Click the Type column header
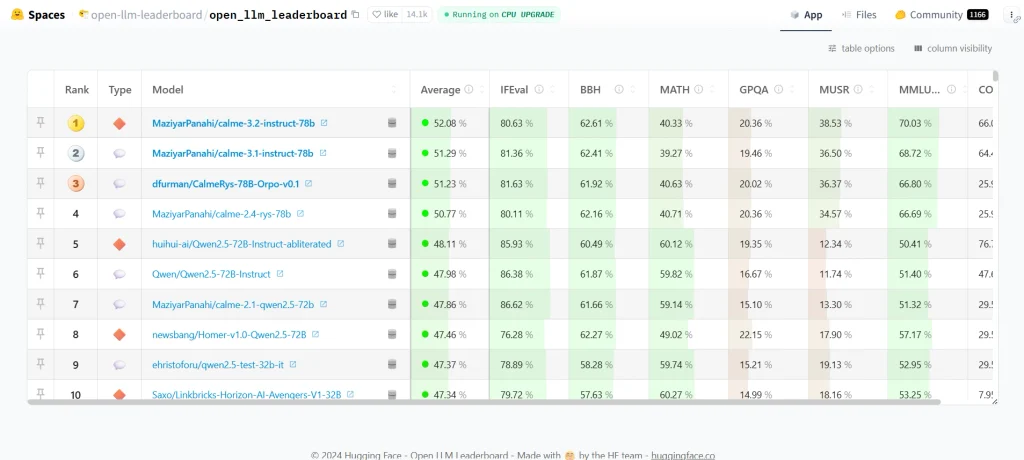The height and width of the screenshot is (460, 1024). click(x=120, y=90)
